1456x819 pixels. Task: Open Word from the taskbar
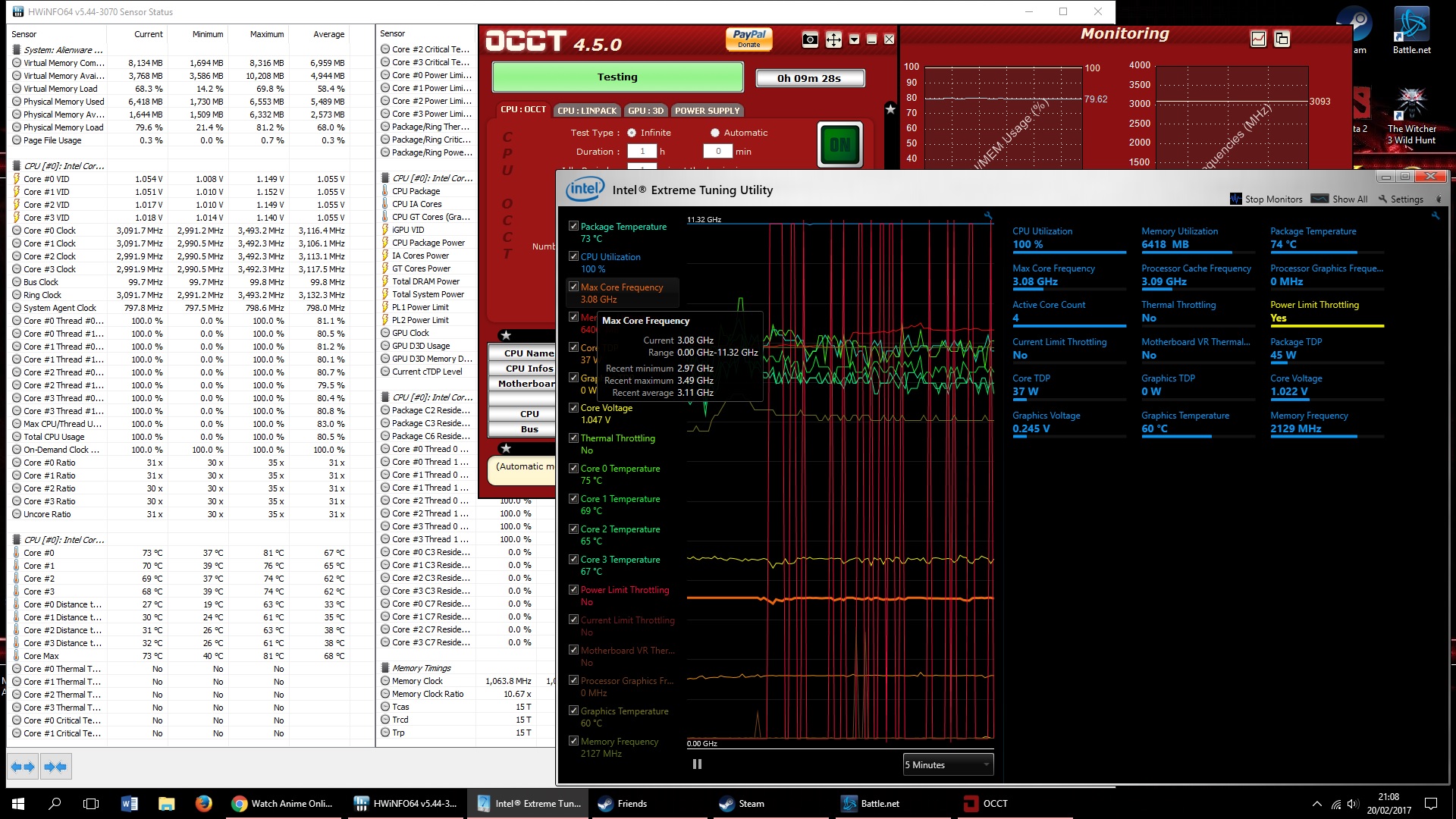(129, 803)
